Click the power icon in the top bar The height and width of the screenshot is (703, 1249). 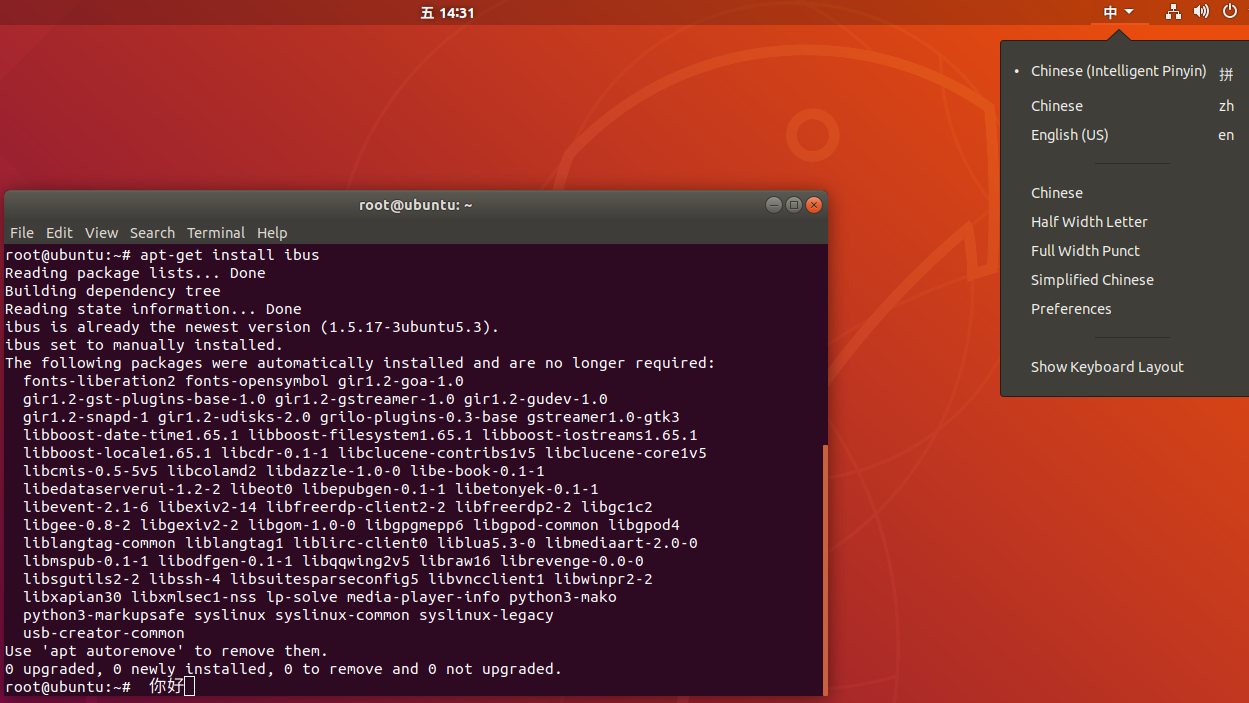pyautogui.click(x=1229, y=12)
